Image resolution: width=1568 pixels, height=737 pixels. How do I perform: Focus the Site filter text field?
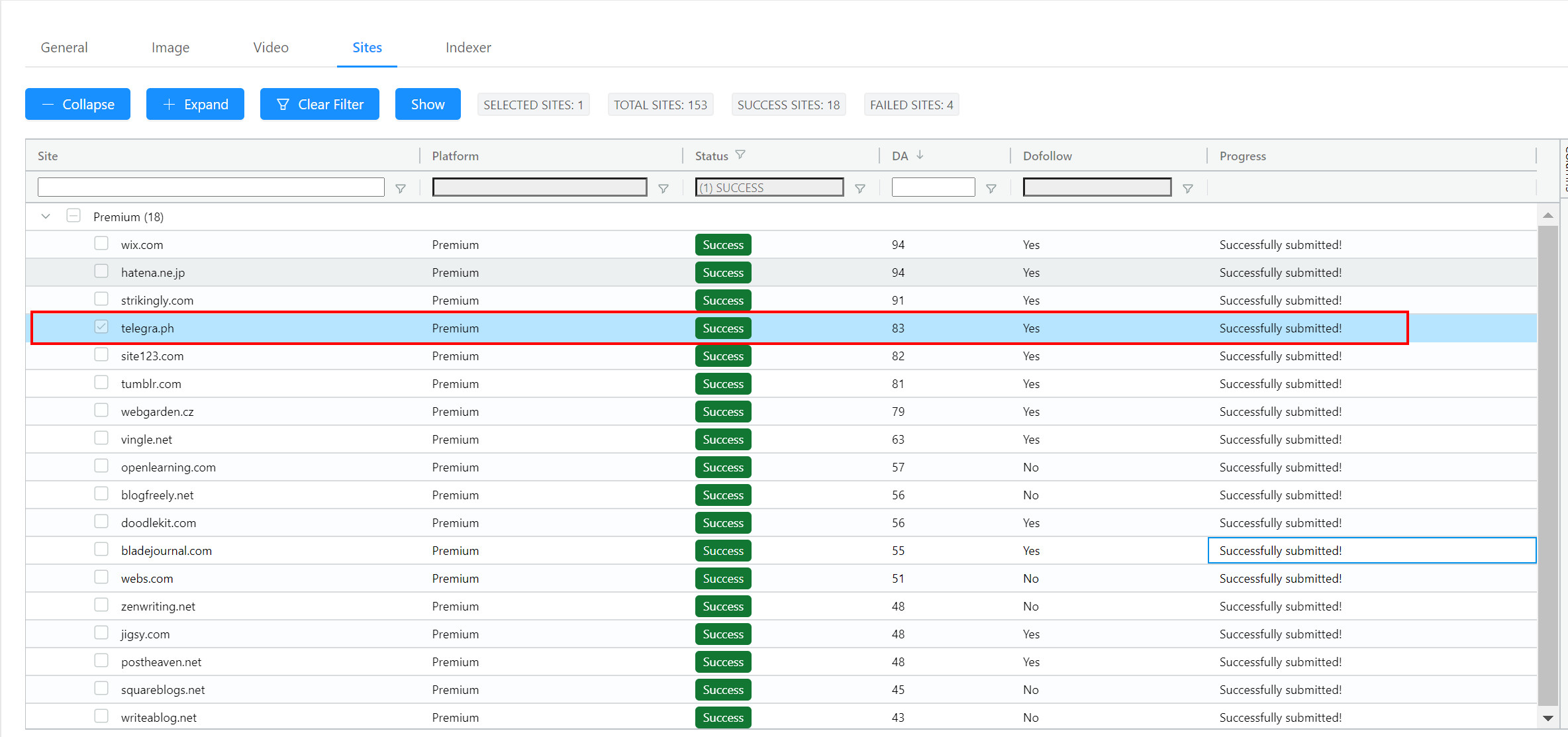click(x=211, y=187)
